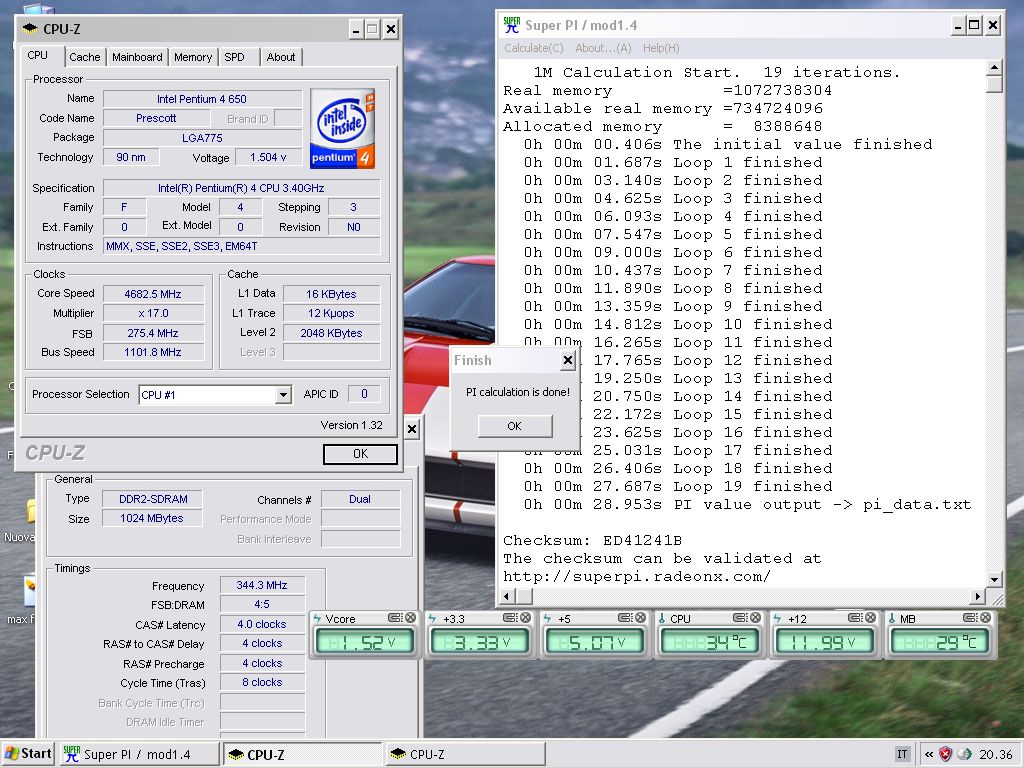The height and width of the screenshot is (768, 1024).
Task: Activate the first CPU-Z taskbar button
Action: (302, 754)
